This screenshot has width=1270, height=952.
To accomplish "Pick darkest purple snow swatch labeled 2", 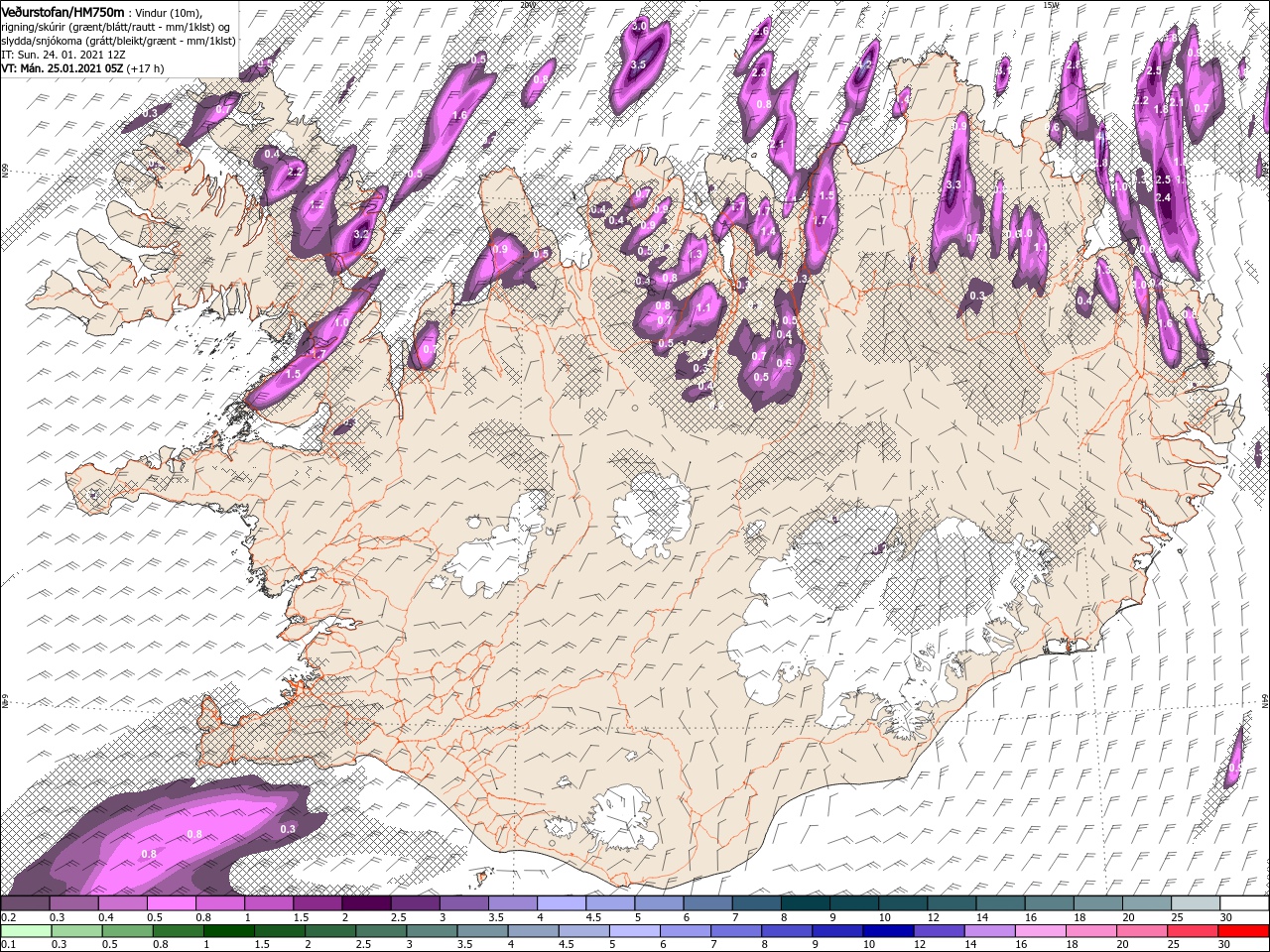I will coord(366,903).
